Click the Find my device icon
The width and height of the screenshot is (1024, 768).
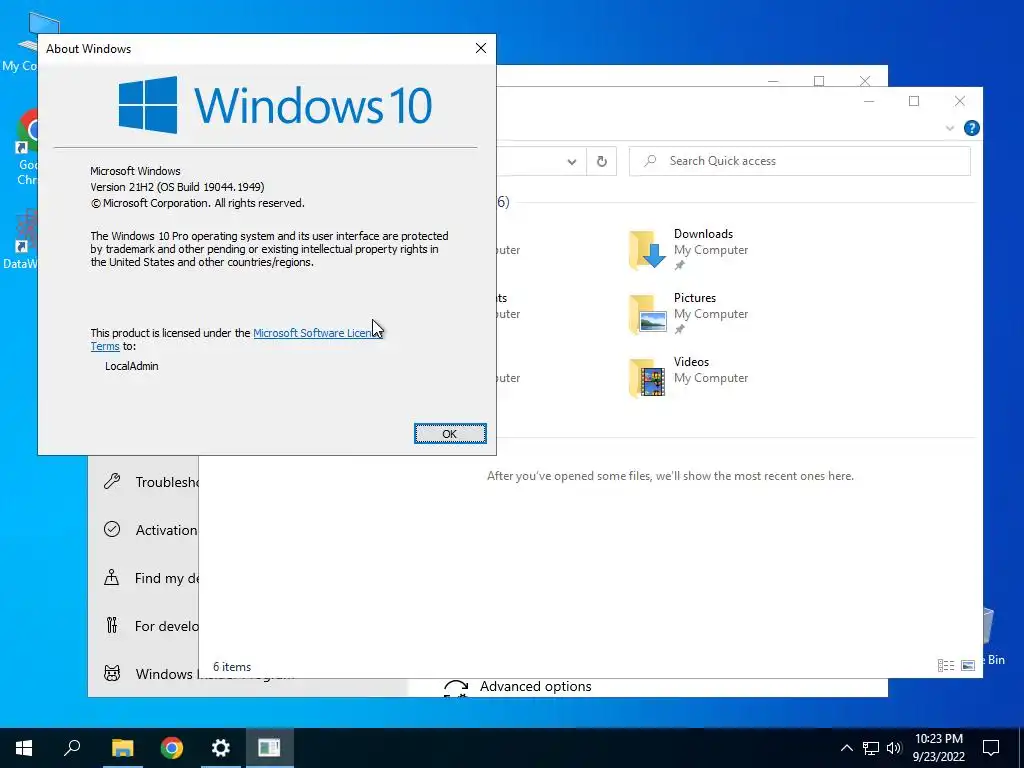pyautogui.click(x=112, y=578)
